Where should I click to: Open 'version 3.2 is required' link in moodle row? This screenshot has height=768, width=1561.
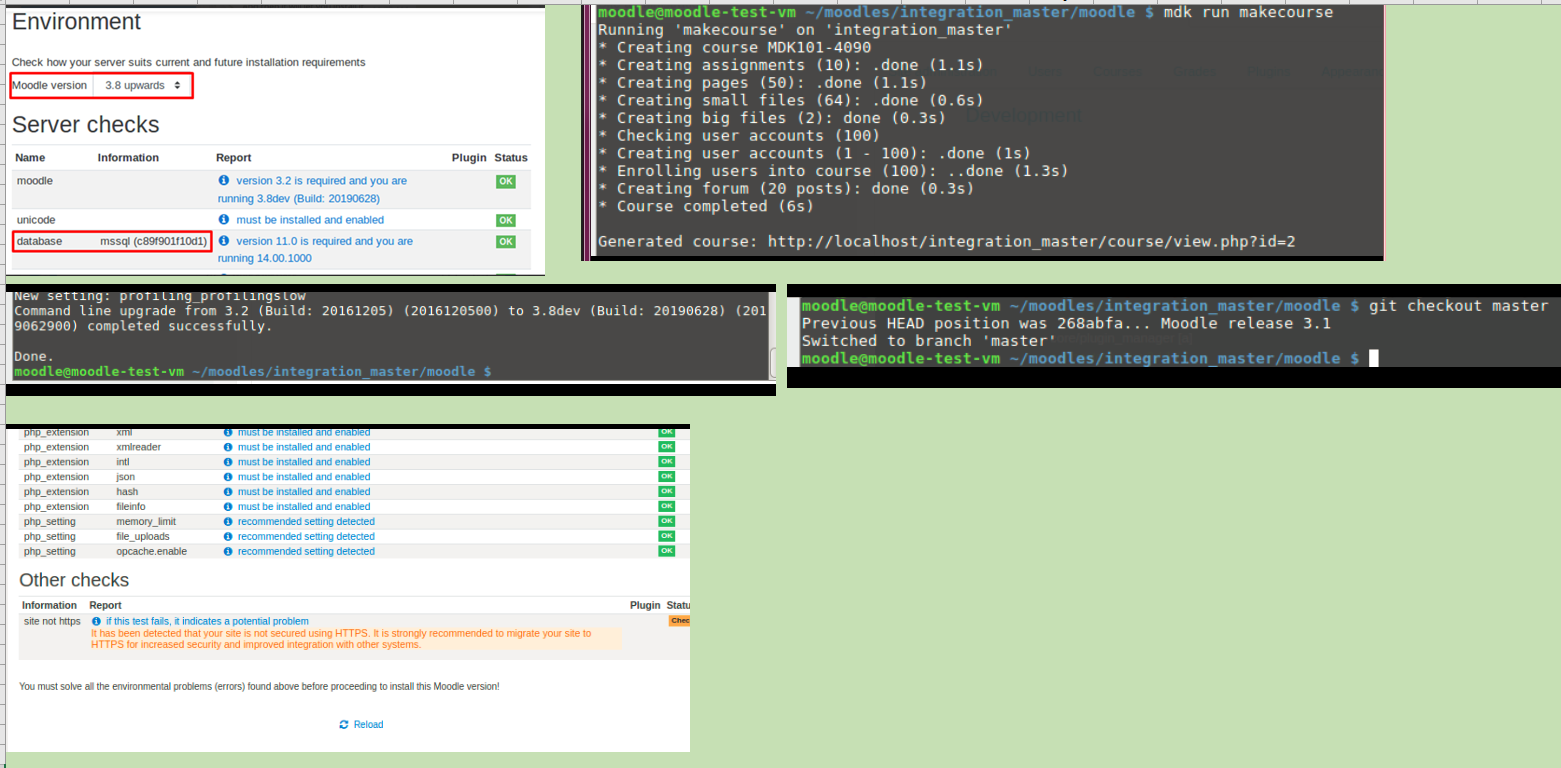click(312, 190)
